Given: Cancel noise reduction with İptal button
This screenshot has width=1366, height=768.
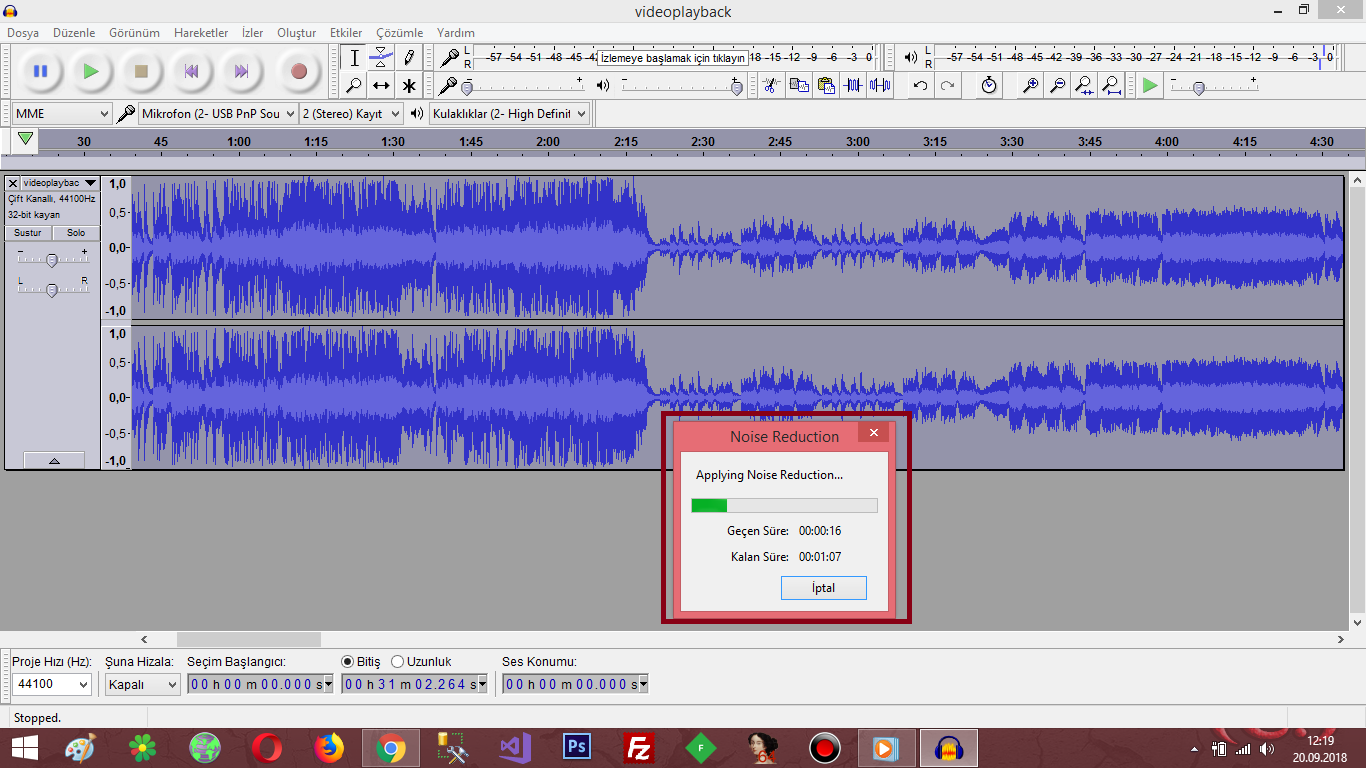Looking at the screenshot, I should (x=824, y=588).
